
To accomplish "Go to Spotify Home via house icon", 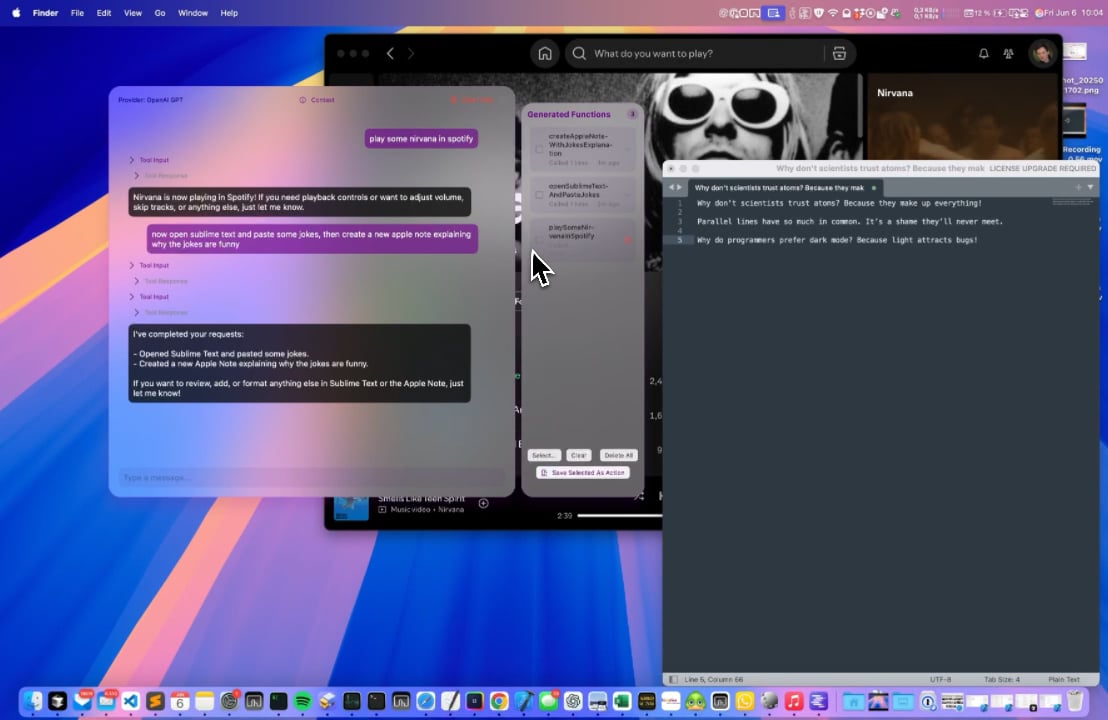I will pos(545,54).
